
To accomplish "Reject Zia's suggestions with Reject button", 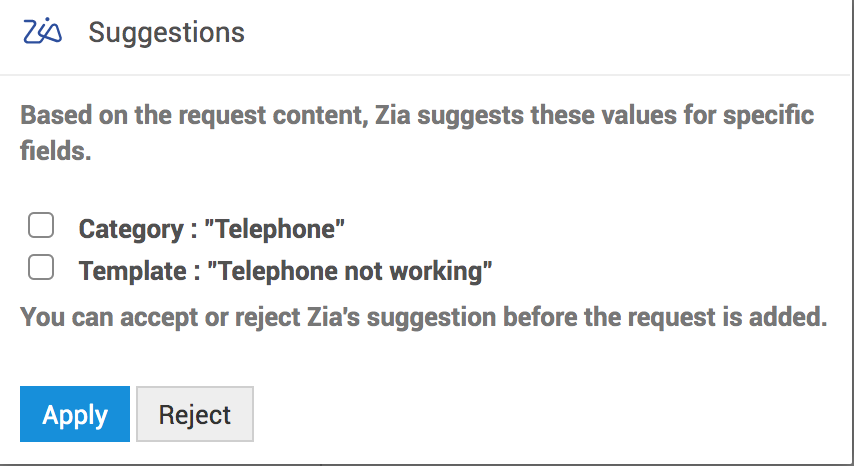I will (195, 414).
